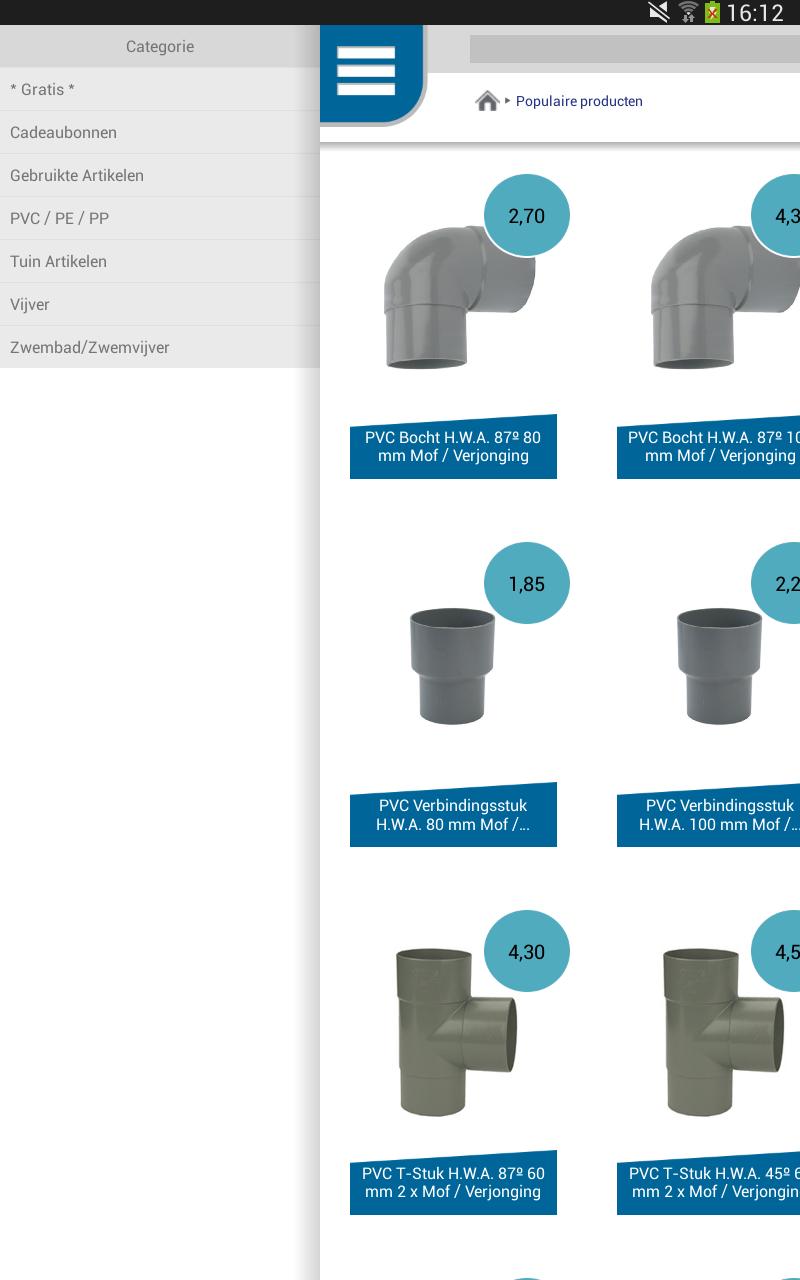Open PVC Bocht H.W.A. 87º 80 mm label
This screenshot has width=800, height=1280.
tap(453, 447)
